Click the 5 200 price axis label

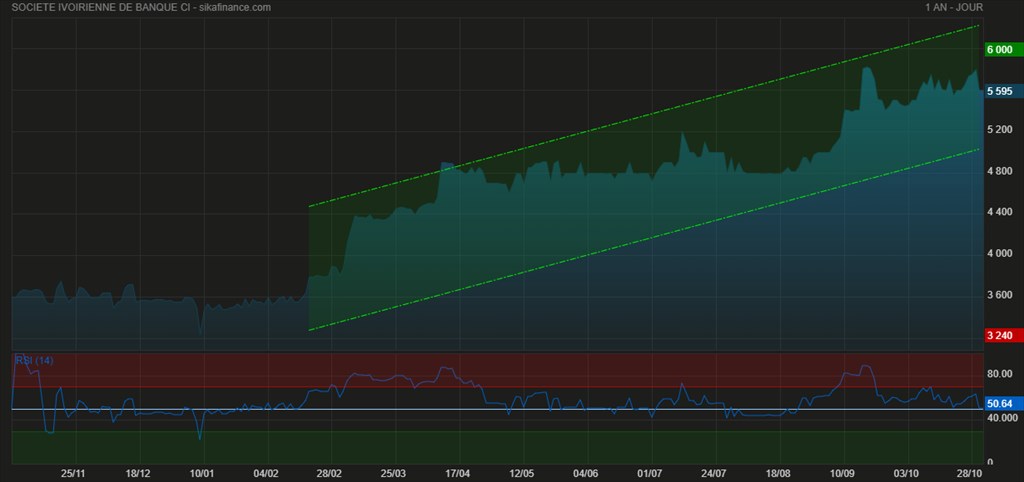coord(1000,130)
